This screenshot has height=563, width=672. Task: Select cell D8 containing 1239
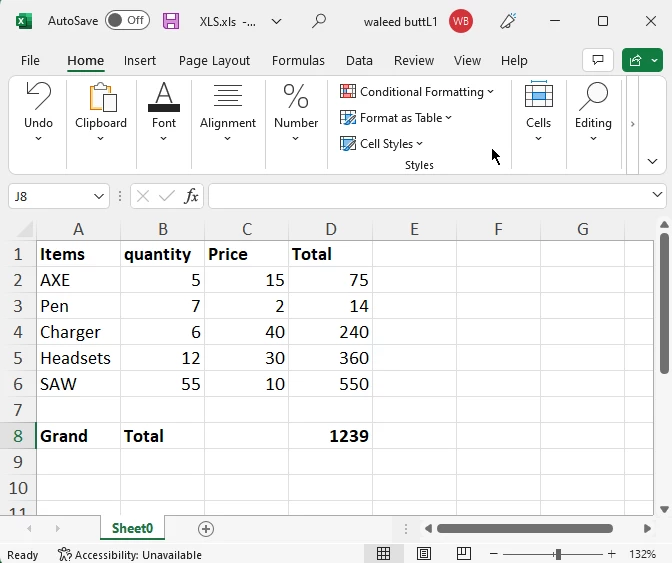(x=330, y=436)
